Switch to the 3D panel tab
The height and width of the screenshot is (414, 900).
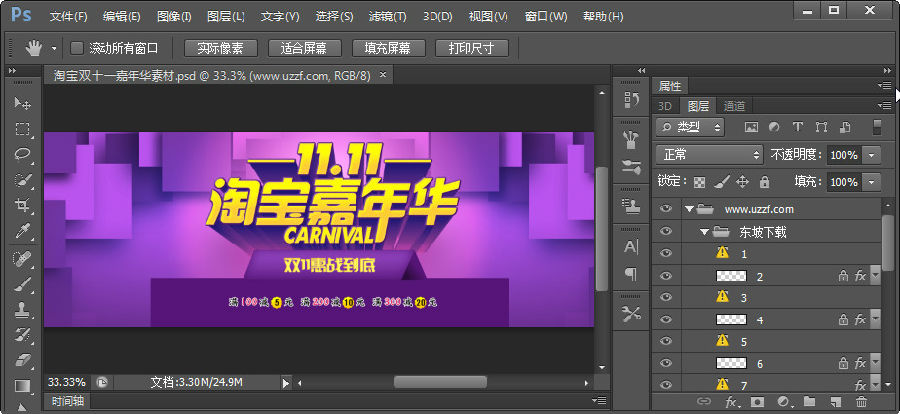(x=665, y=106)
